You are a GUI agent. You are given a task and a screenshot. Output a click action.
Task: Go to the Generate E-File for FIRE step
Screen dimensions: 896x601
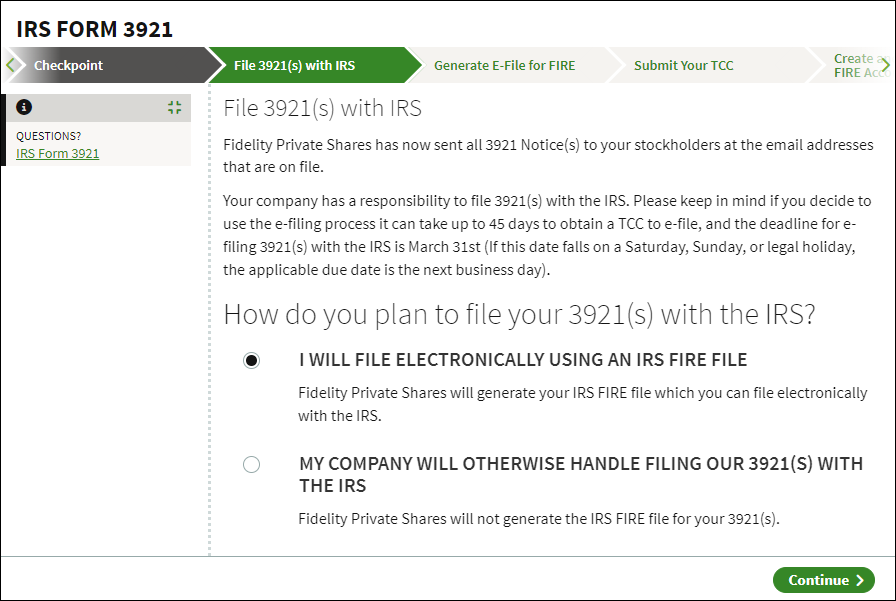pyautogui.click(x=505, y=65)
